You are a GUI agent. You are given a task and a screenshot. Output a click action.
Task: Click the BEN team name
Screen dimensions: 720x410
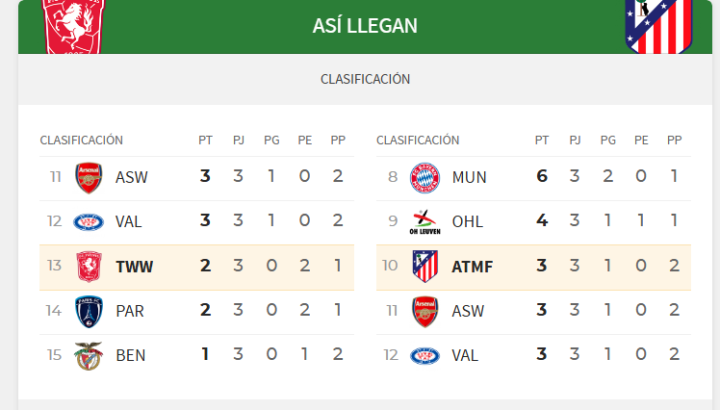(x=130, y=356)
